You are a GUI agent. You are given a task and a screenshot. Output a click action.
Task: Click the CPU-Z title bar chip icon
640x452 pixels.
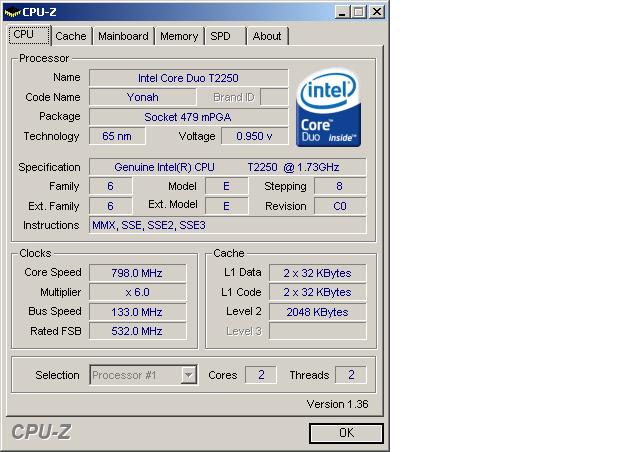coord(12,12)
